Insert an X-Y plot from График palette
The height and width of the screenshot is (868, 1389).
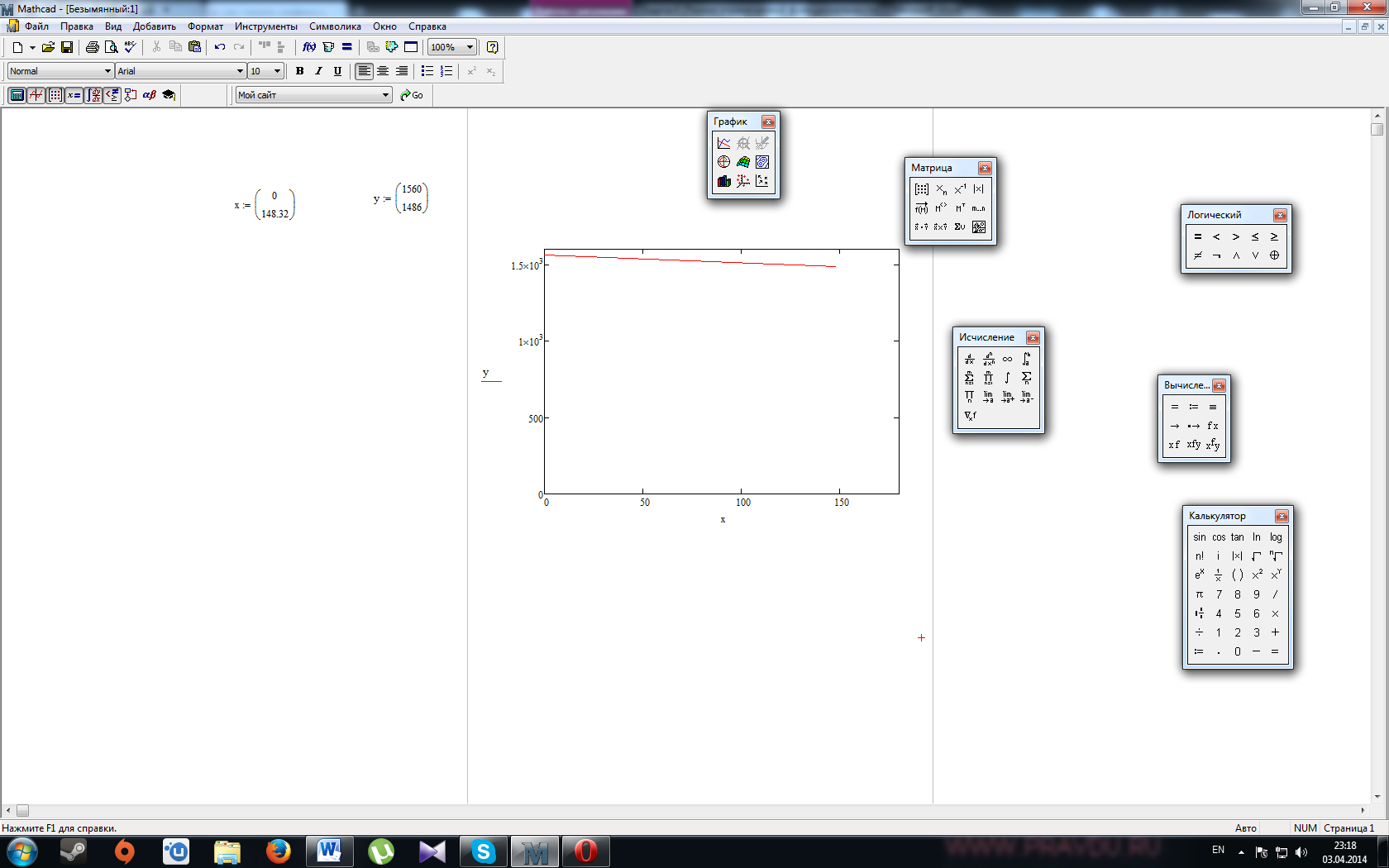724,143
